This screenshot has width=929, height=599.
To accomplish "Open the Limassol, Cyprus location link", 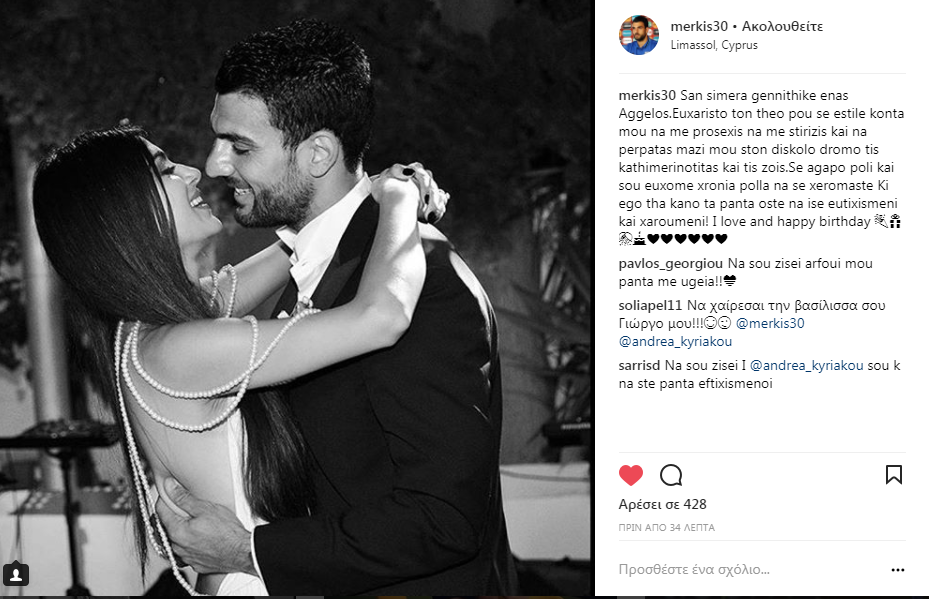I will point(714,45).
